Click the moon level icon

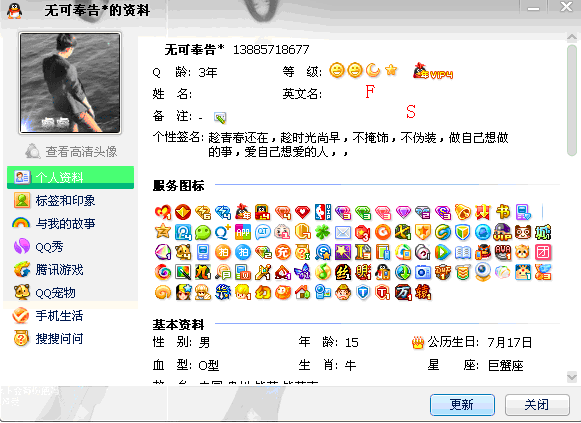point(373,70)
